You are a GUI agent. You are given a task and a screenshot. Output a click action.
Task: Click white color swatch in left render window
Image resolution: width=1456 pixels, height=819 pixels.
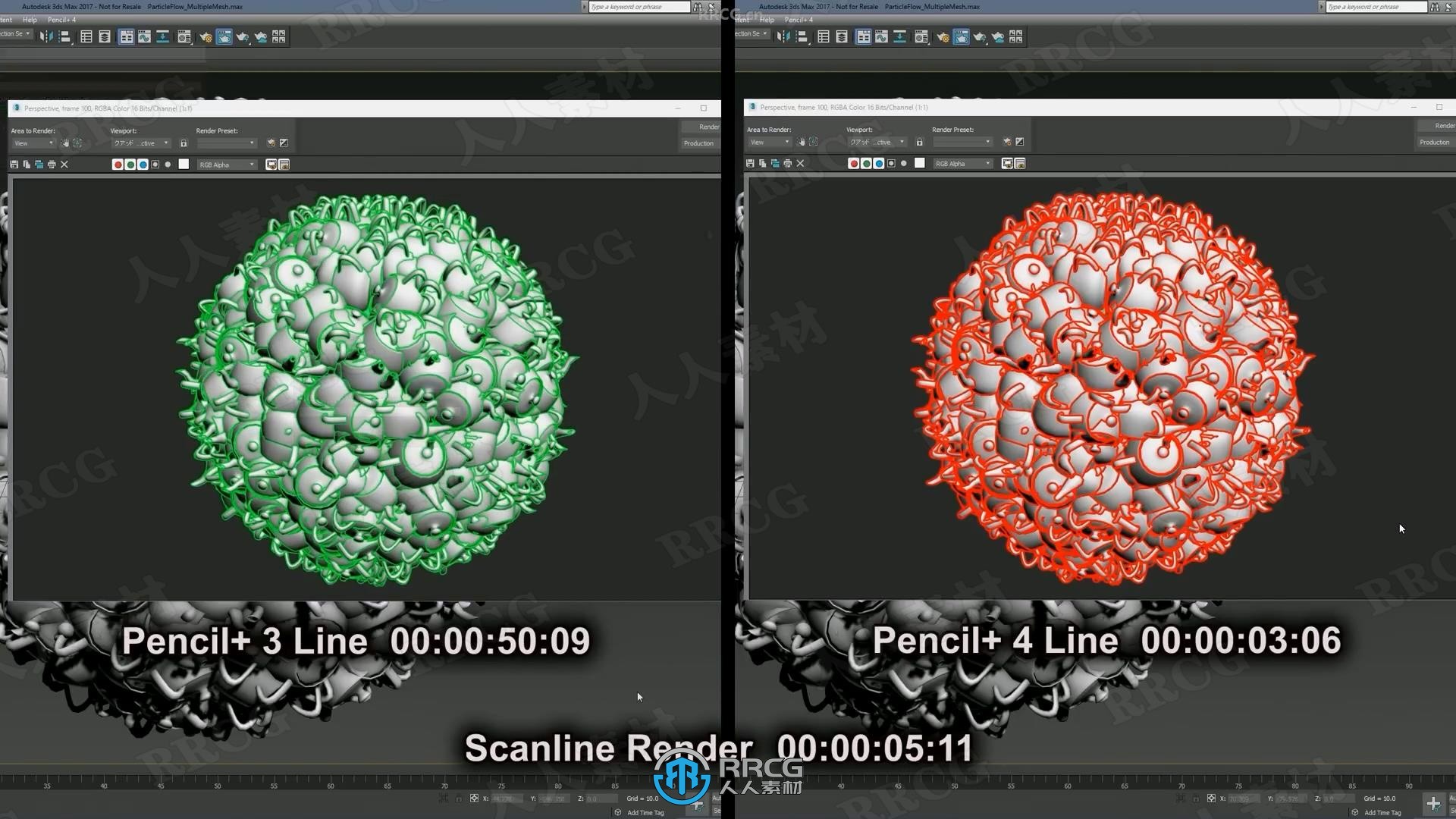pyautogui.click(x=184, y=164)
